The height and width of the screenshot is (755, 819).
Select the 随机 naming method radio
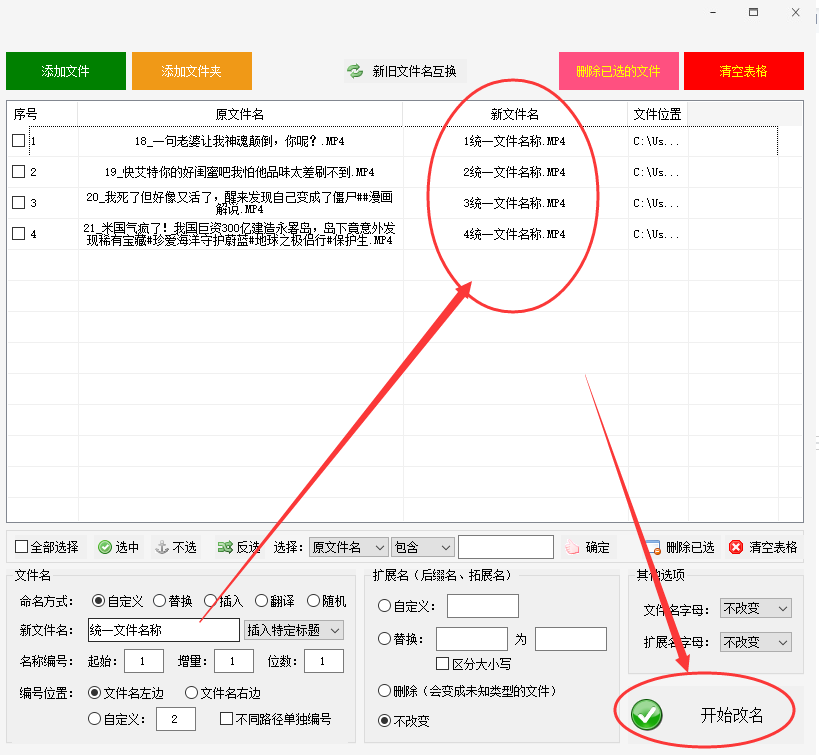coord(313,601)
